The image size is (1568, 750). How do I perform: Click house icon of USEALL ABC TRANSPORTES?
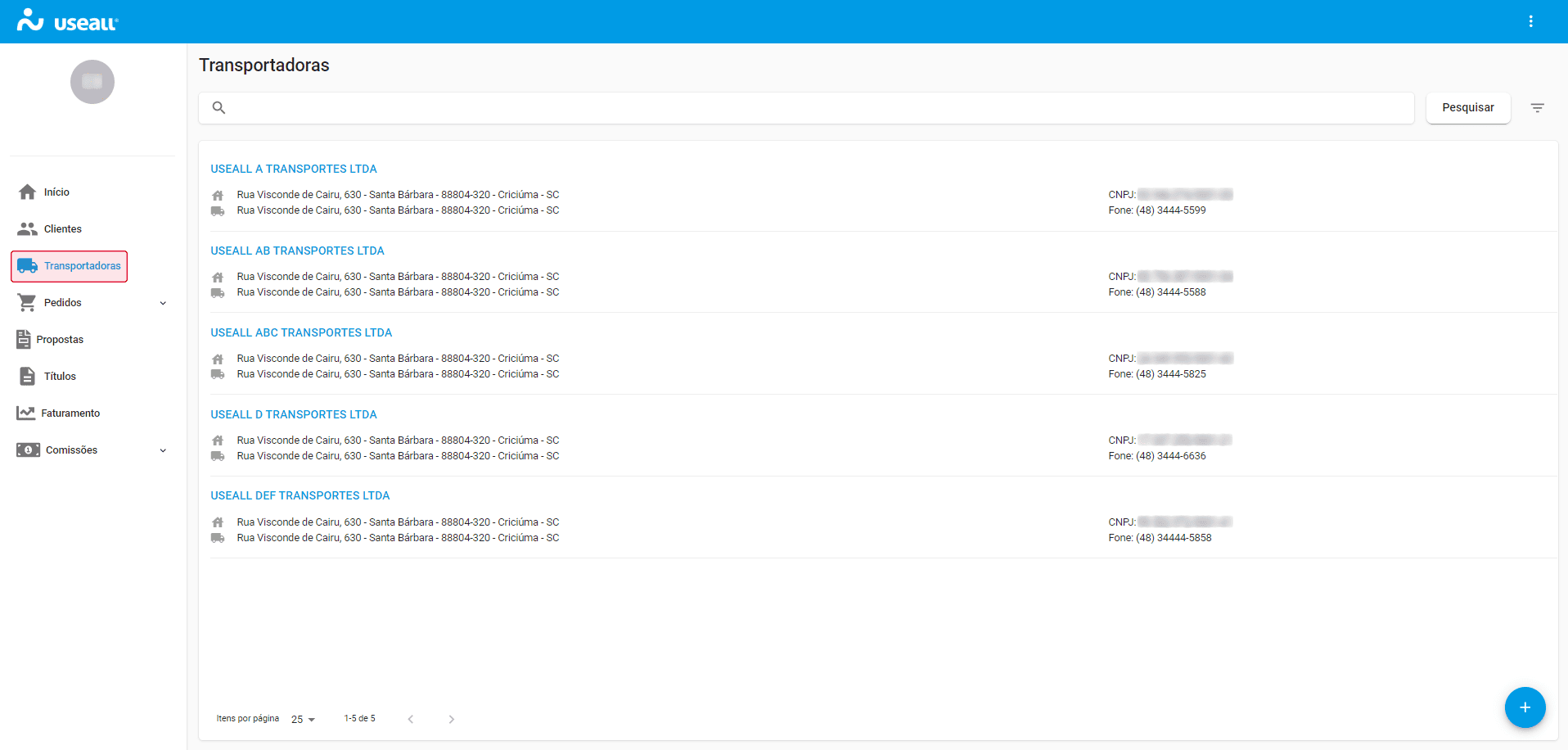218,359
